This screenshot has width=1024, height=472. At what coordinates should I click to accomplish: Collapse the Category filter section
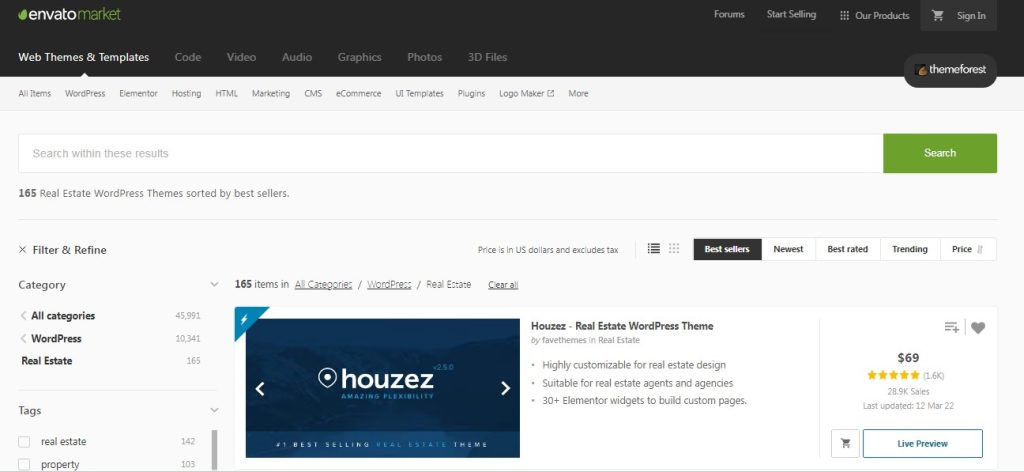(x=214, y=285)
